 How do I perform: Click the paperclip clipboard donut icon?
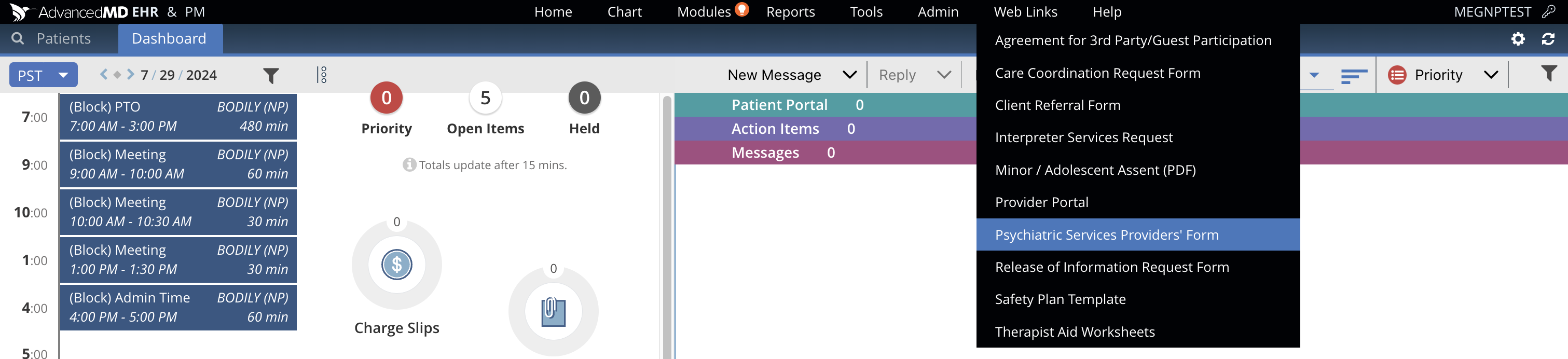553,312
